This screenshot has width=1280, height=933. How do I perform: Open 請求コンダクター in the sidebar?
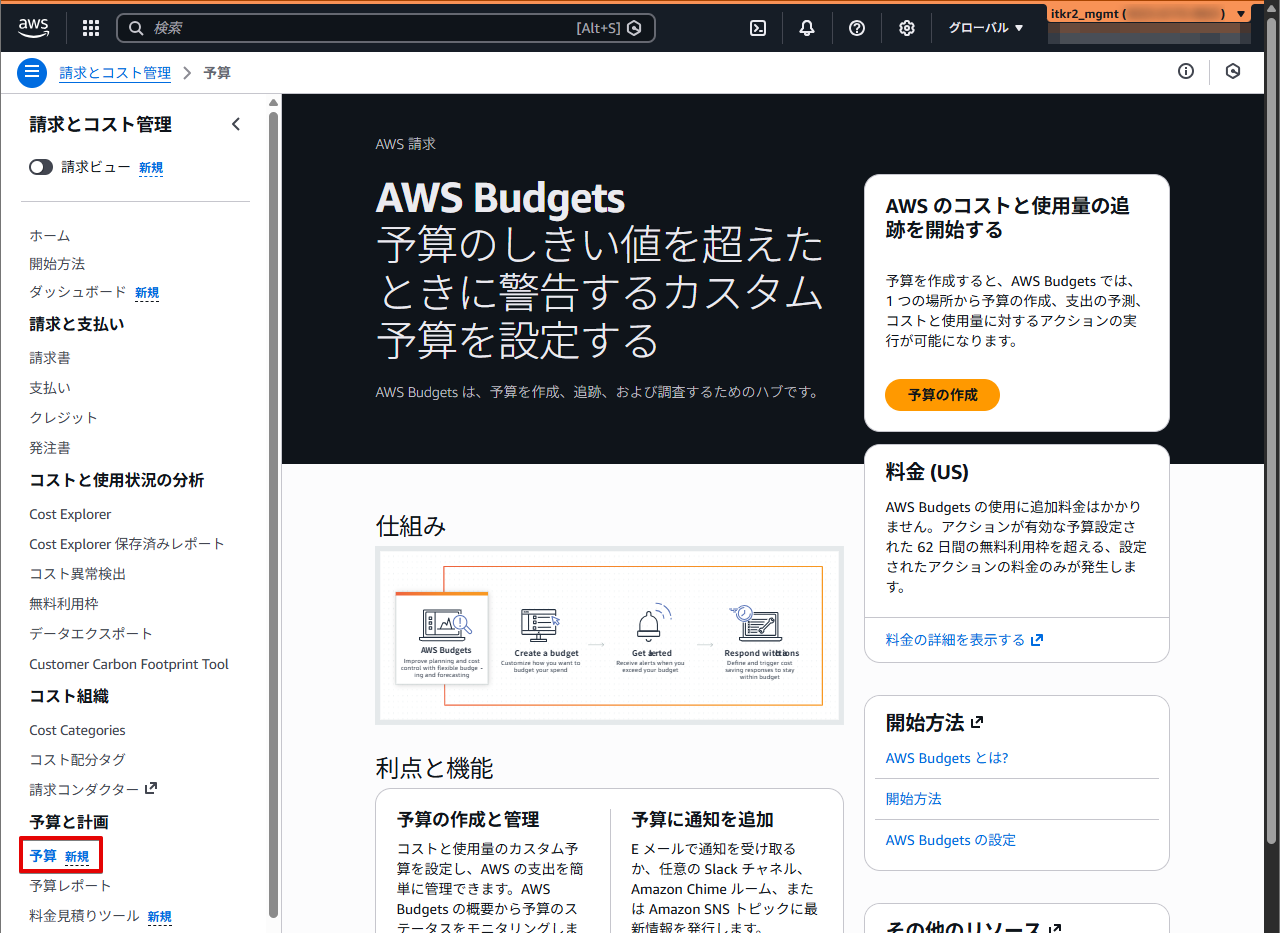click(84, 789)
